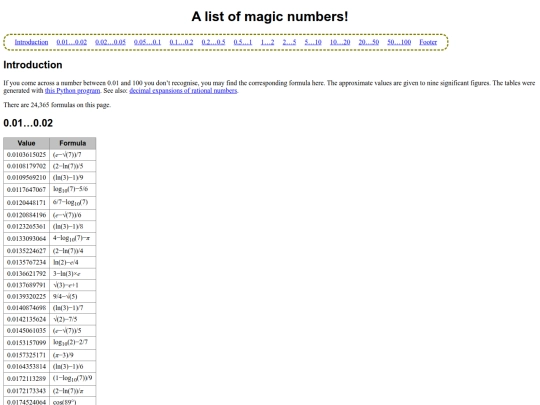Image resolution: width=540 pixels, height=405 pixels.
Task: Select value cell 0.0142135624
Action: click(27, 319)
